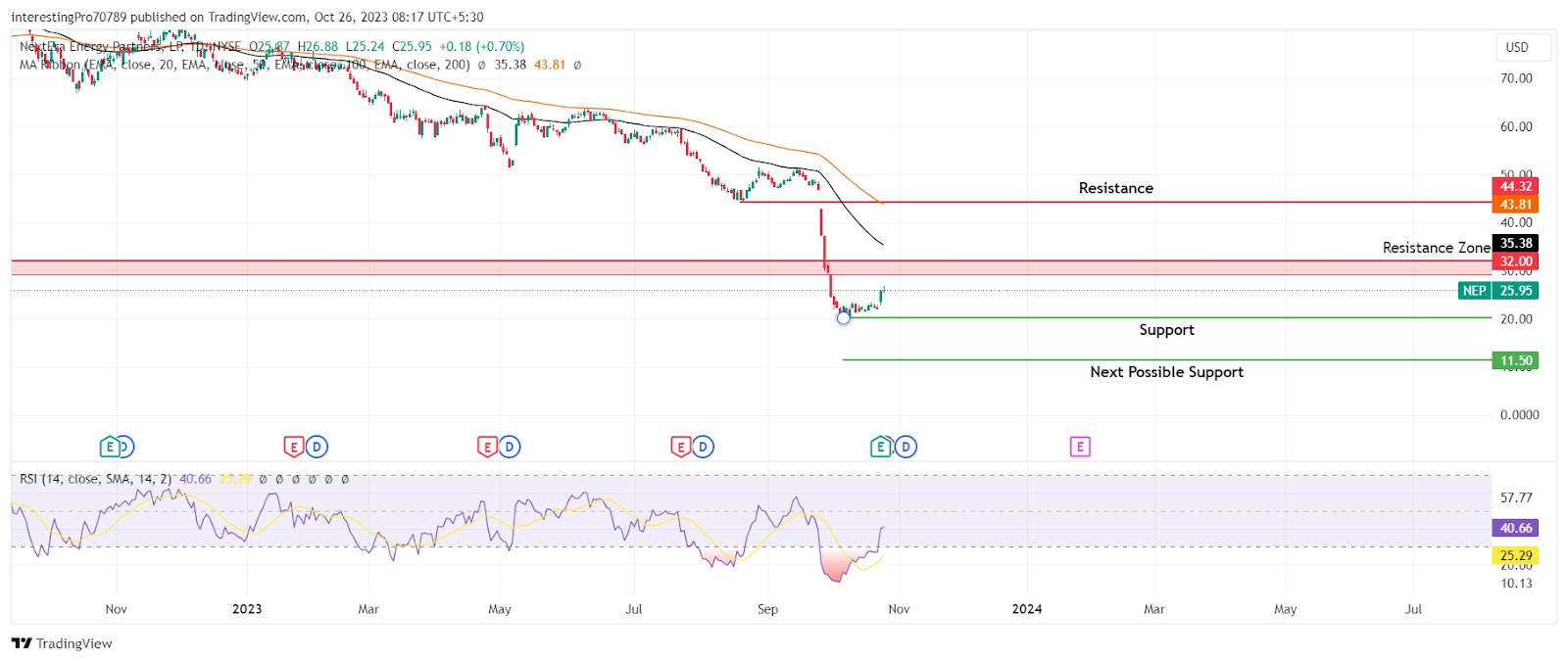Click the pink Resistance Zone band
Image resolution: width=1568 pixels, height=662 pixels.
coord(752,267)
